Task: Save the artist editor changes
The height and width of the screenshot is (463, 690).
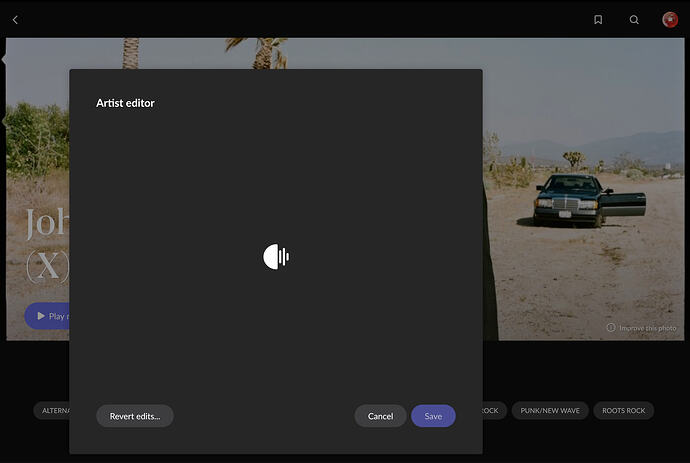Action: pos(433,416)
